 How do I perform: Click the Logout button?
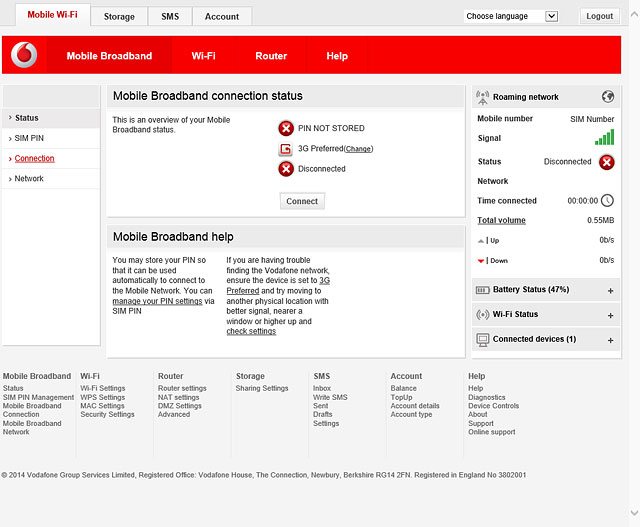click(600, 16)
